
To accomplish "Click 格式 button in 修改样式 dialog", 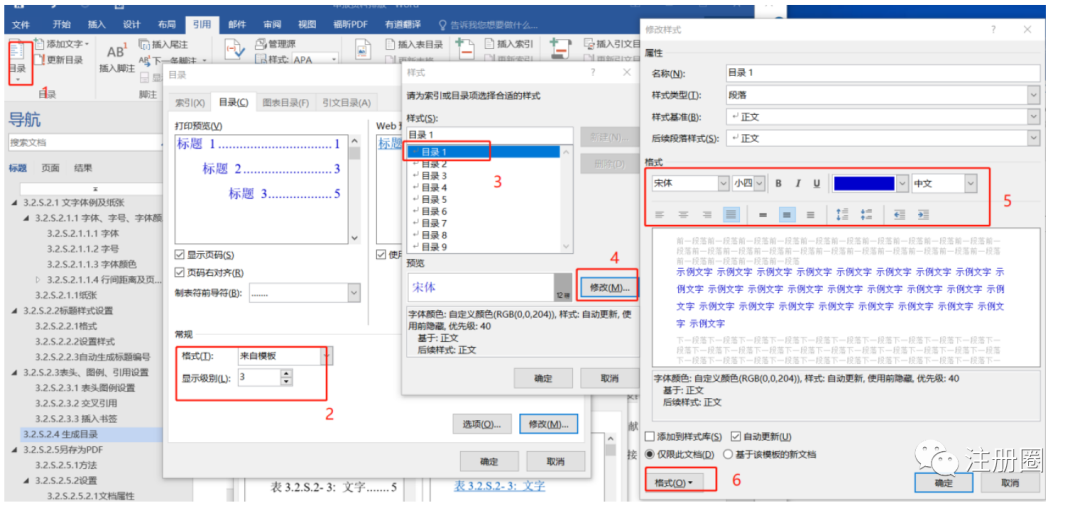I will pyautogui.click(x=674, y=483).
